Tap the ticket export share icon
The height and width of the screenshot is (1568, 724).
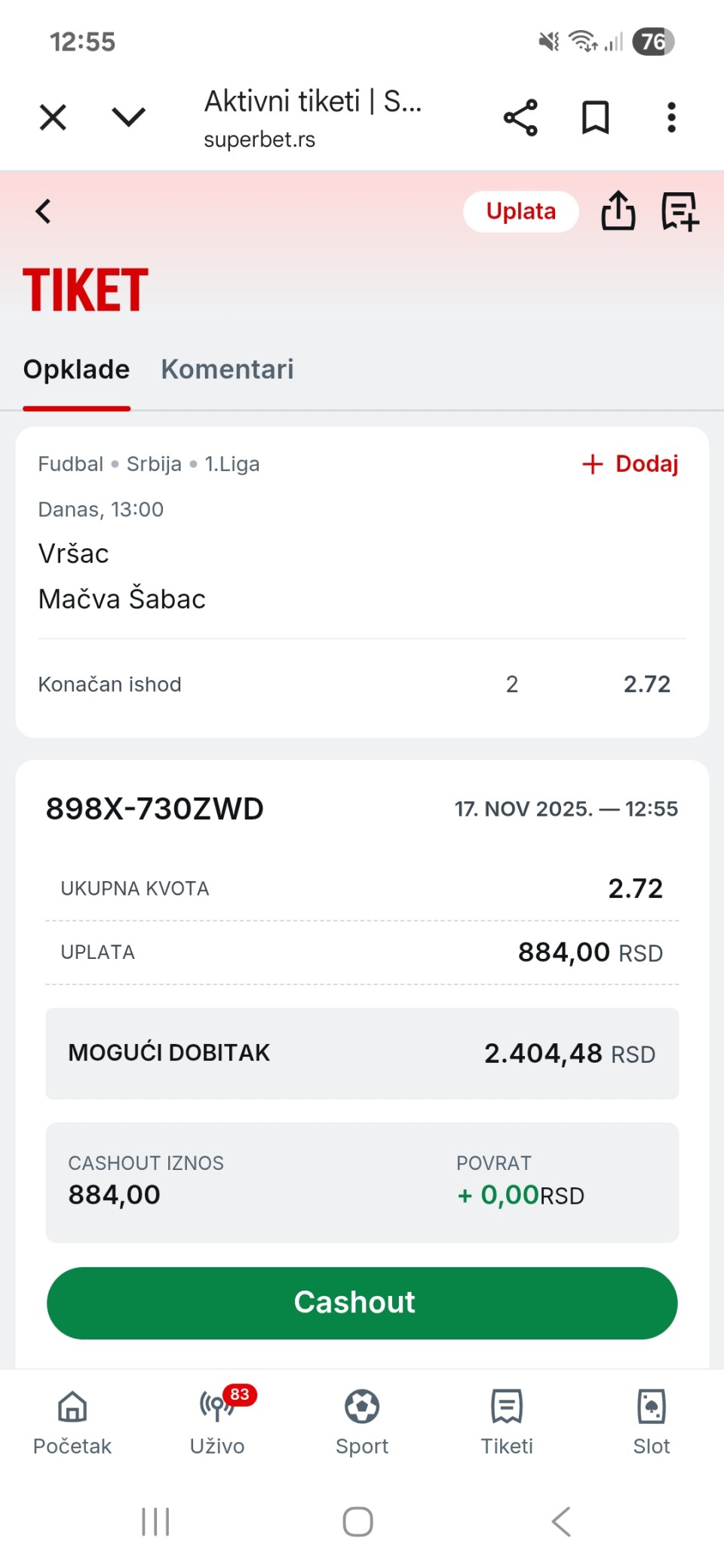tap(618, 210)
